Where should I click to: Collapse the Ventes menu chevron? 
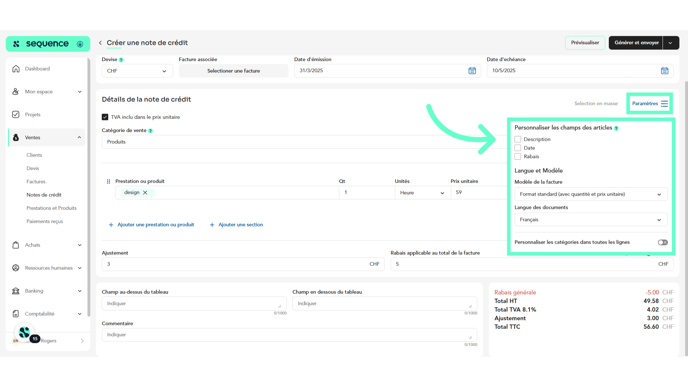coord(79,137)
